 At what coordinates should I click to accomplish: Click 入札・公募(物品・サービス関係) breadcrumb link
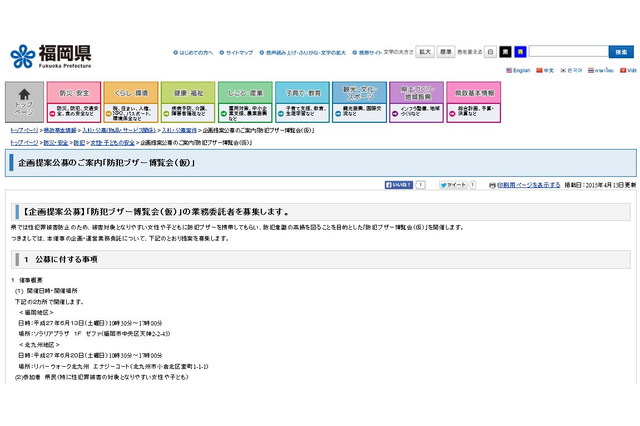point(119,130)
